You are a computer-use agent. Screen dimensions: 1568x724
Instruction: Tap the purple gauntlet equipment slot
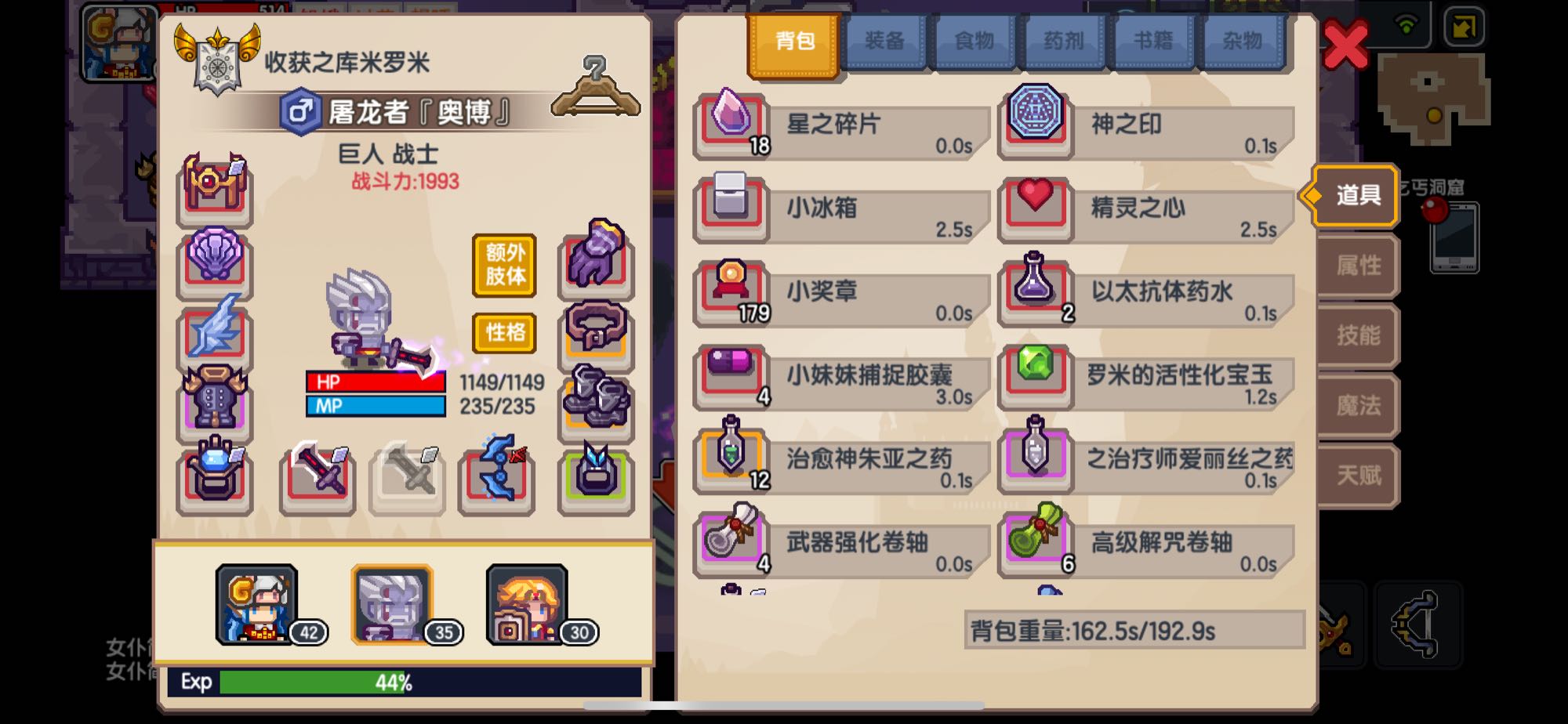point(596,255)
